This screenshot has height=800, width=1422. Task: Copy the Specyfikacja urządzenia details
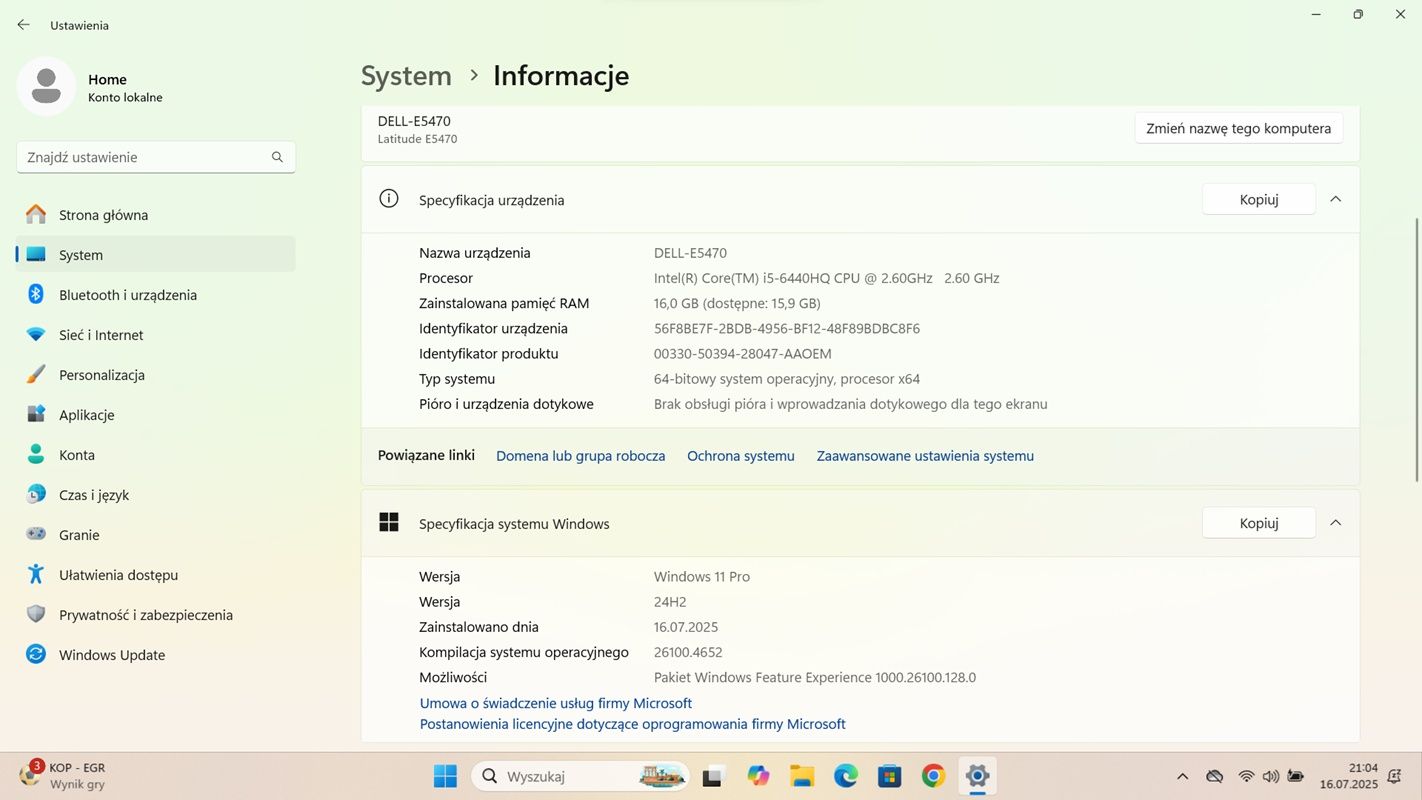coord(1259,199)
